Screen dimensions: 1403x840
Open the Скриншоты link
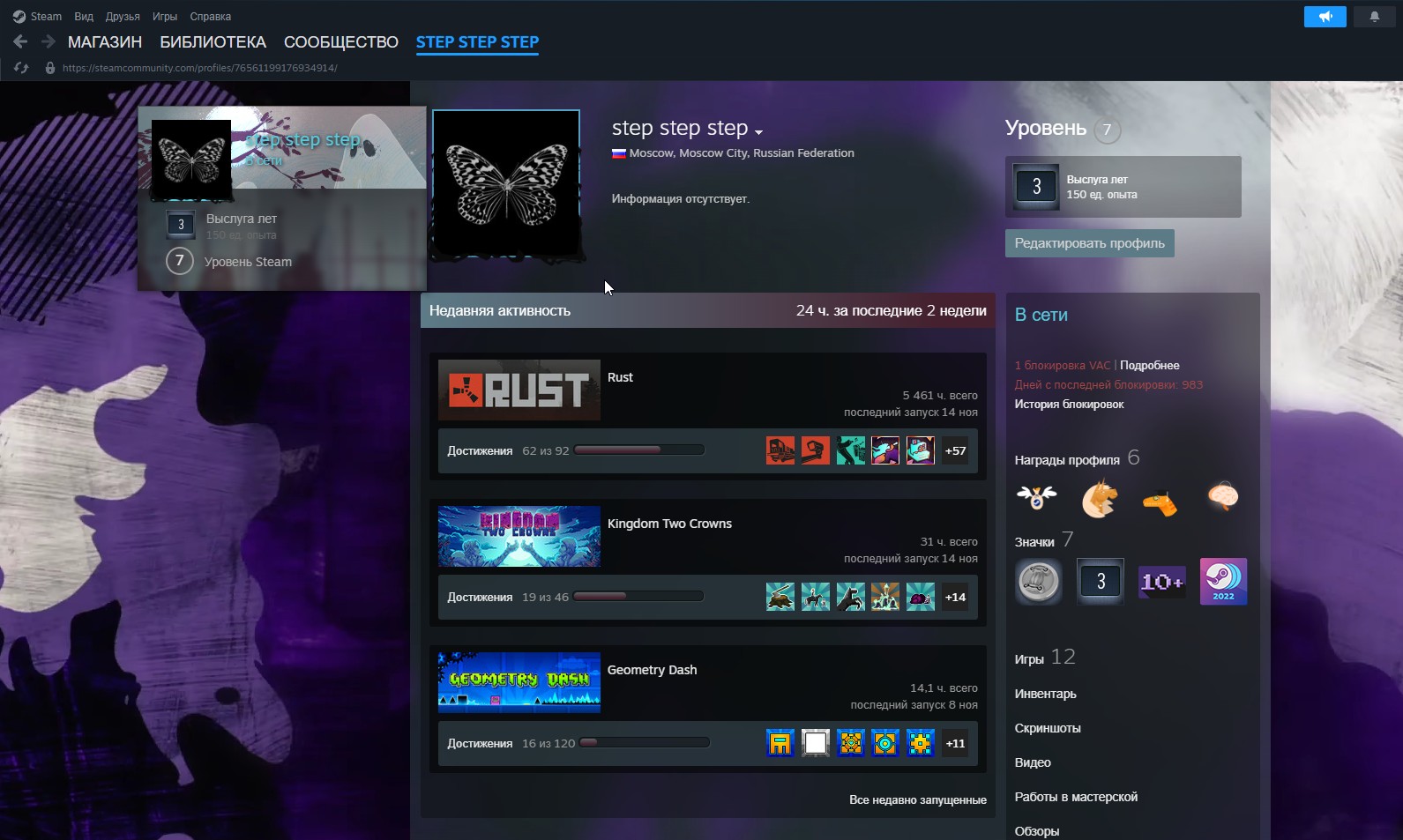tap(1048, 728)
